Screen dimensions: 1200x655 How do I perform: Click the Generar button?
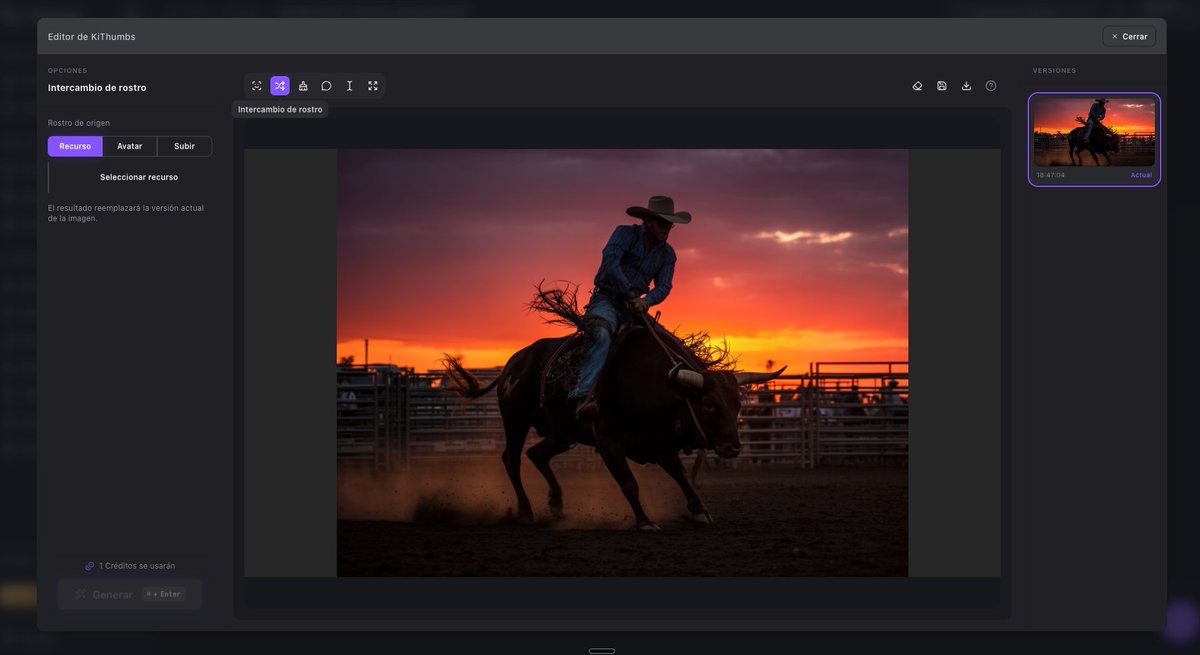click(x=130, y=594)
